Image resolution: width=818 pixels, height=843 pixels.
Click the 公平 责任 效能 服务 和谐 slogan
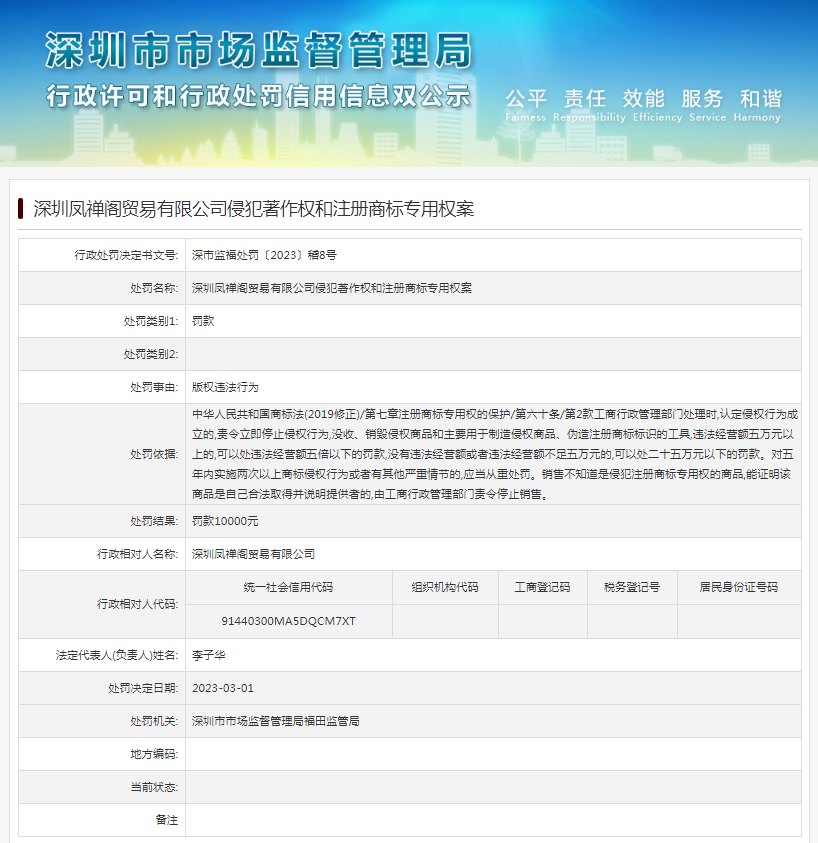click(643, 99)
